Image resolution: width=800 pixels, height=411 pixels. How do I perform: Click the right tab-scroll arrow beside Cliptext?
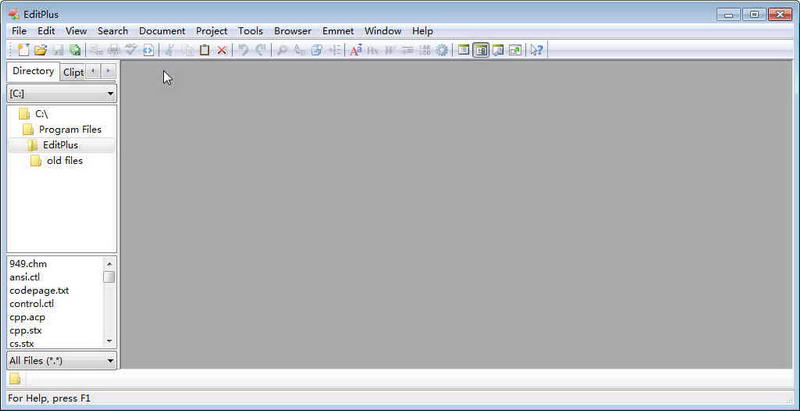point(109,71)
